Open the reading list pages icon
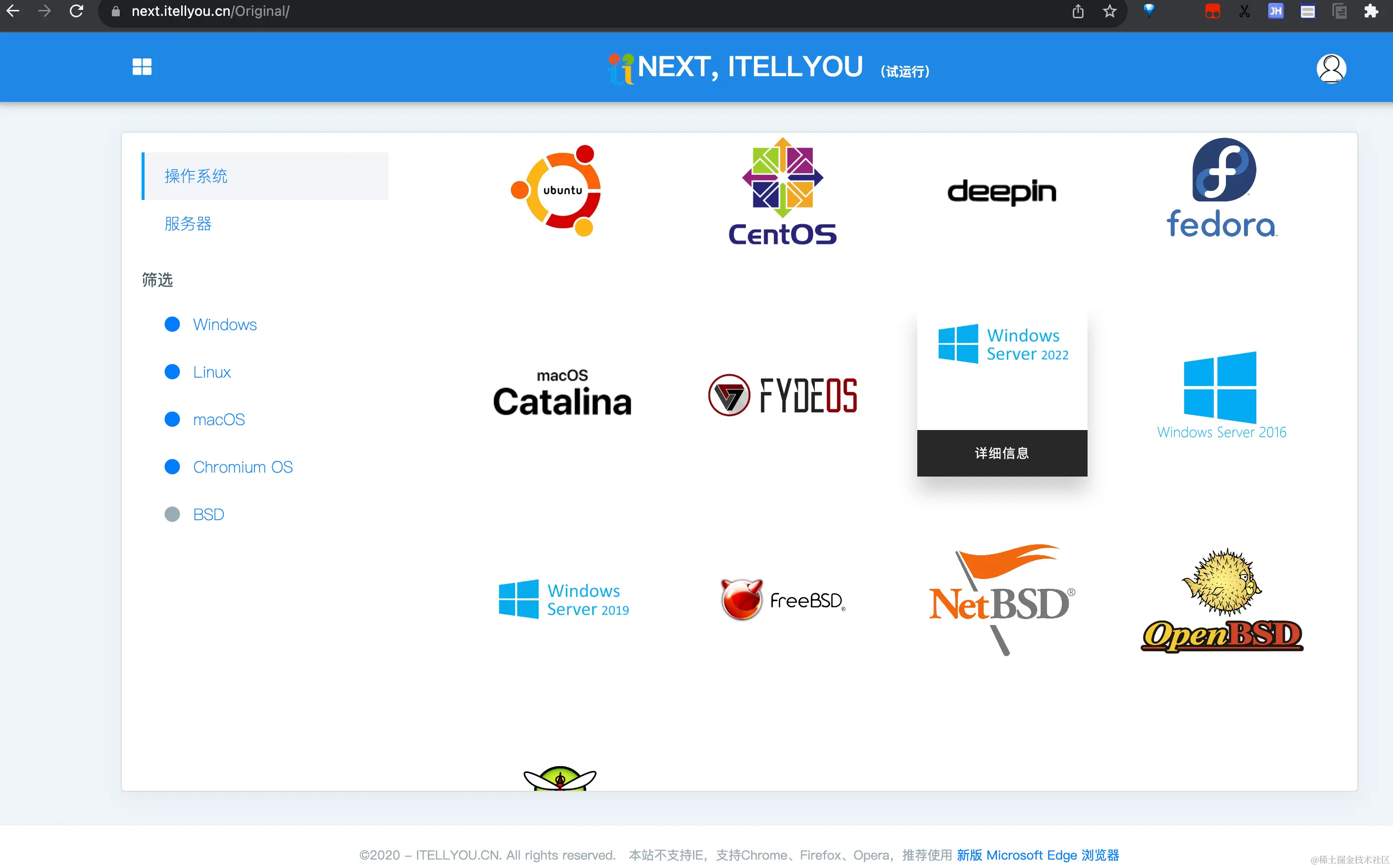Screen dimensions: 1393x868 click(x=1339, y=11)
